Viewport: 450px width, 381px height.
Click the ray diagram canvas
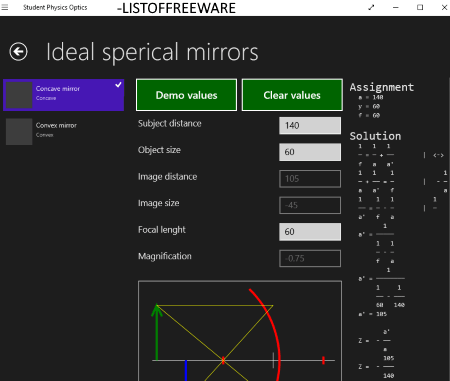[240, 331]
